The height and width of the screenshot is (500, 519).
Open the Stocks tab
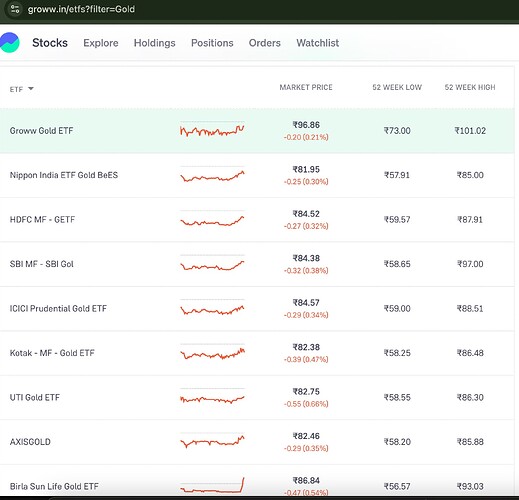(50, 43)
